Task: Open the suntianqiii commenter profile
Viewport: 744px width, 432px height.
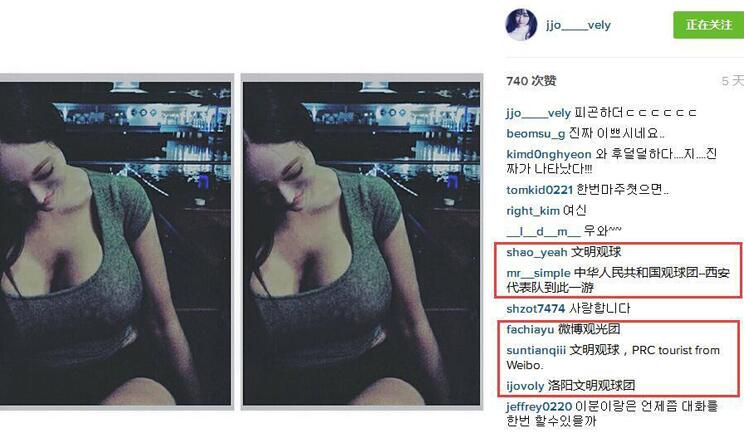Action: click(x=536, y=350)
